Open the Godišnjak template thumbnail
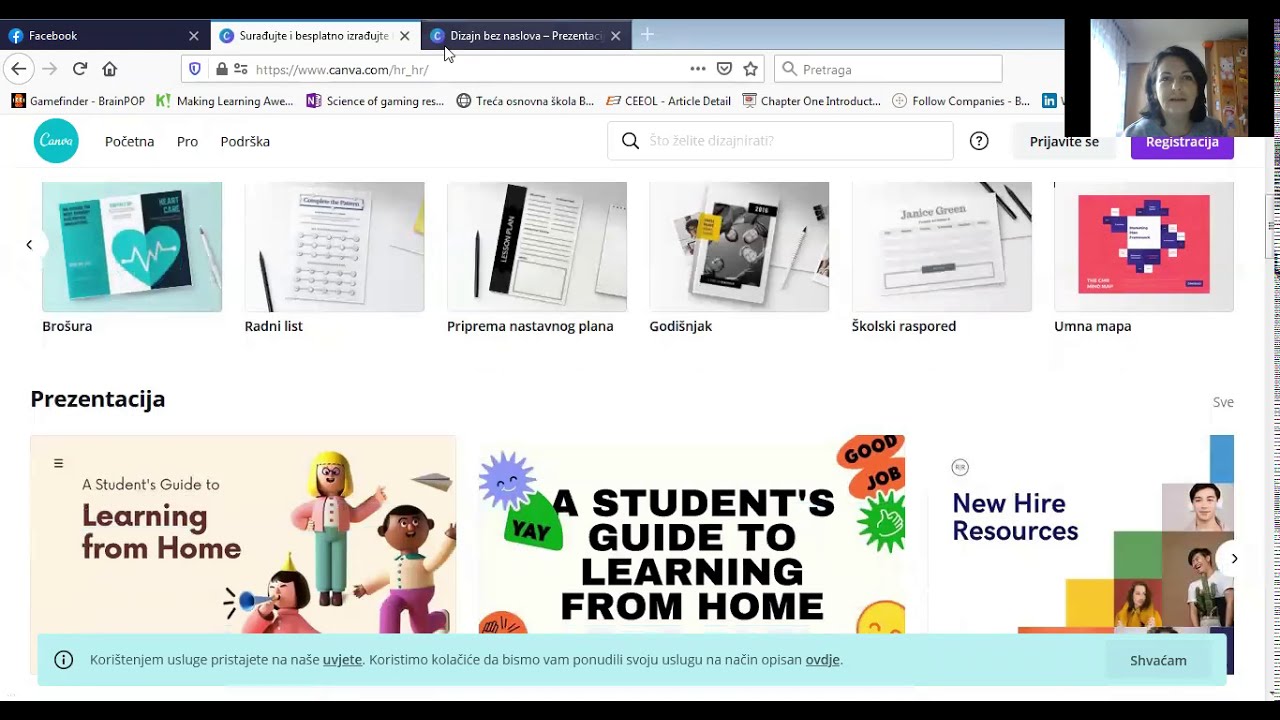The image size is (1280, 720). click(739, 247)
